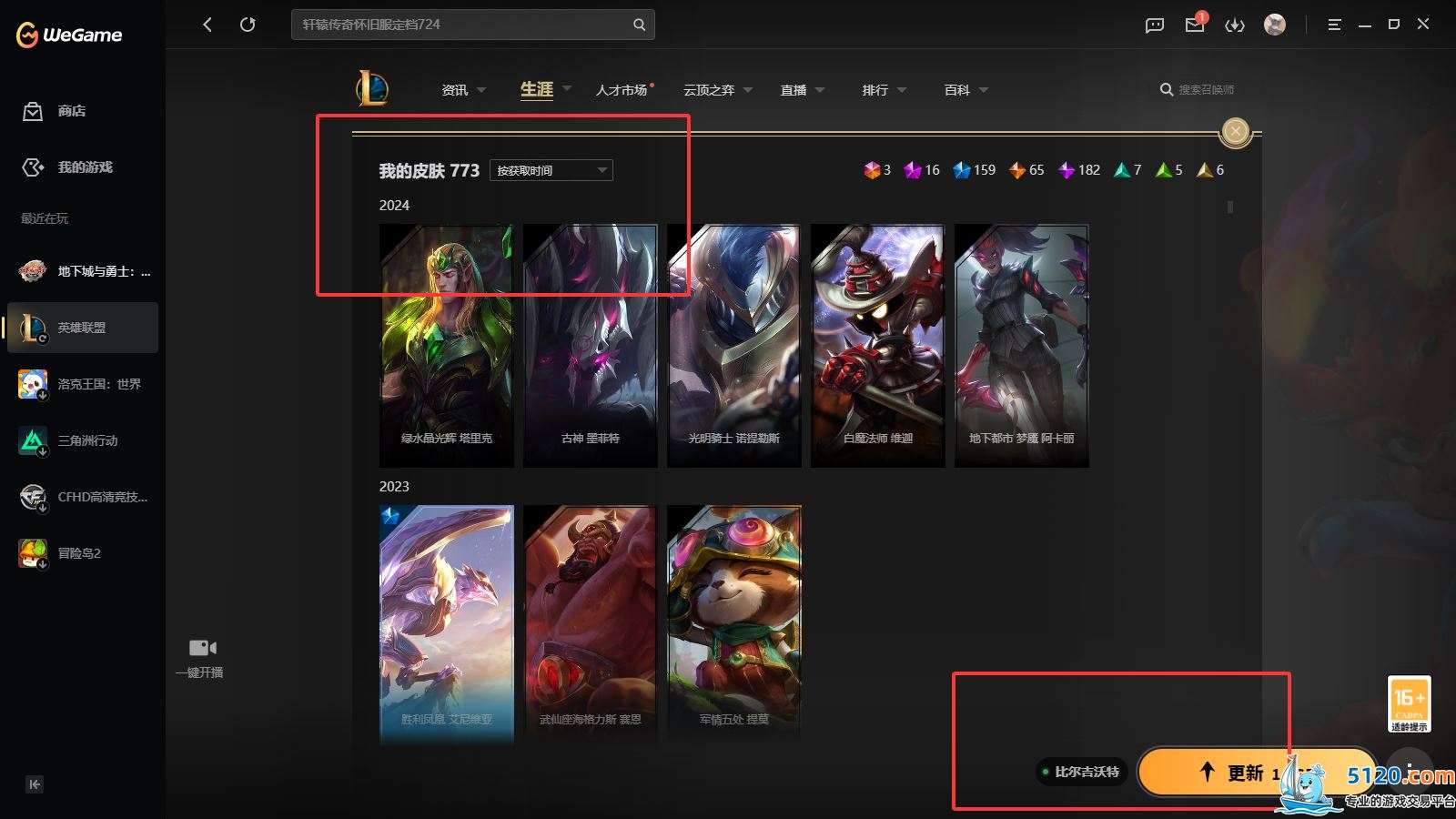
Task: Open the WeGame main menu (three lines)
Action: coord(1335,25)
